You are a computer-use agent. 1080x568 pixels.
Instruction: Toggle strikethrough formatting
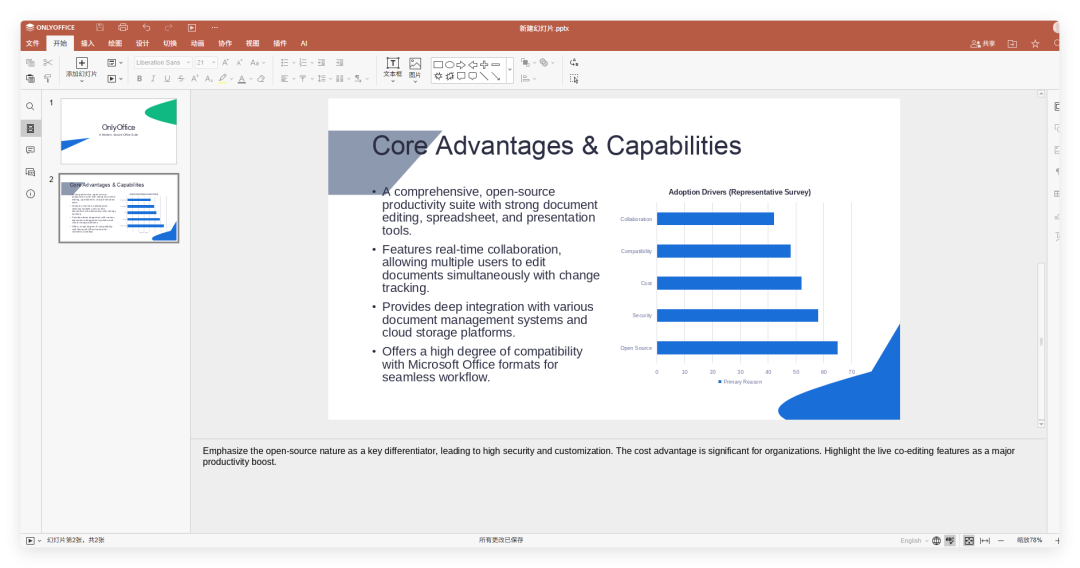tap(181, 78)
